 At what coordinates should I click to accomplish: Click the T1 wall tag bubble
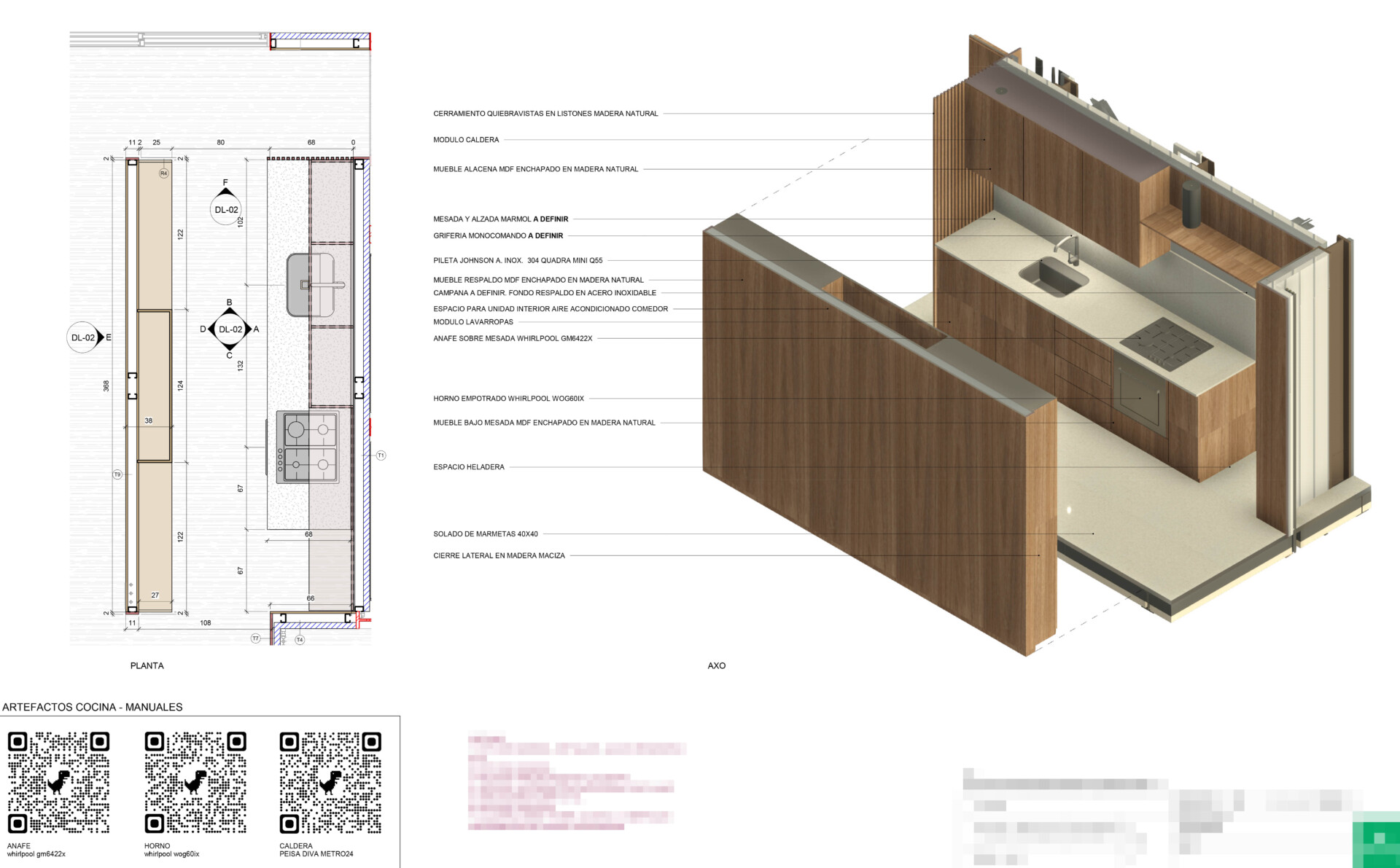coord(381,455)
